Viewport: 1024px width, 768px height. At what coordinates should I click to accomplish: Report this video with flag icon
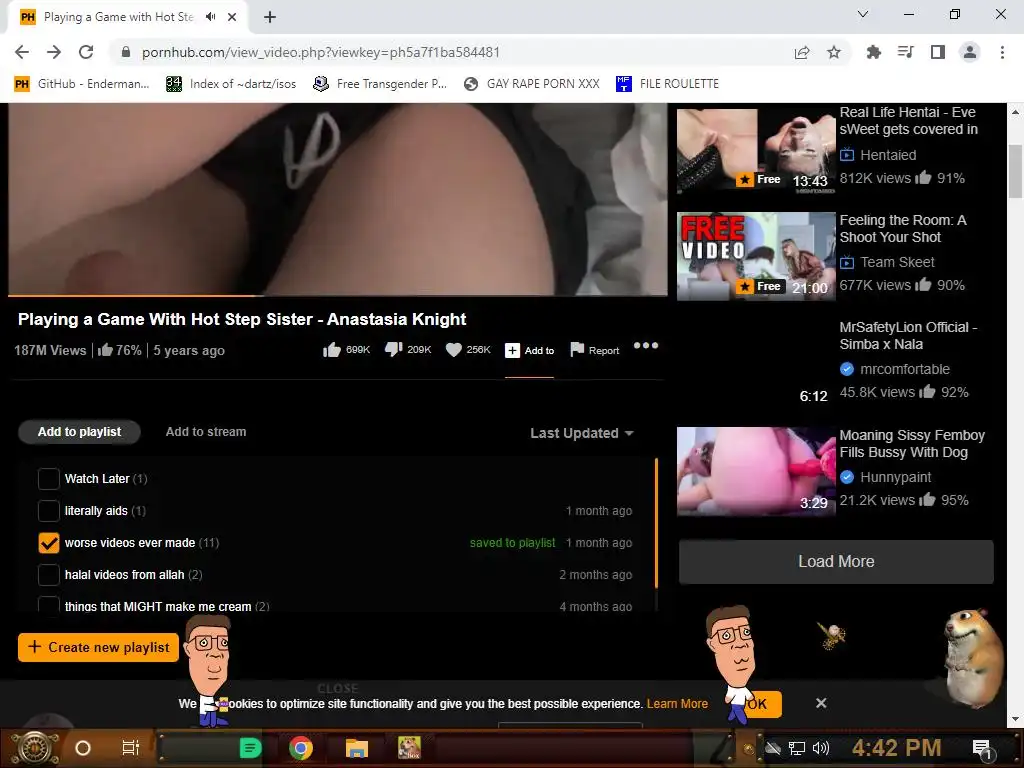point(594,350)
